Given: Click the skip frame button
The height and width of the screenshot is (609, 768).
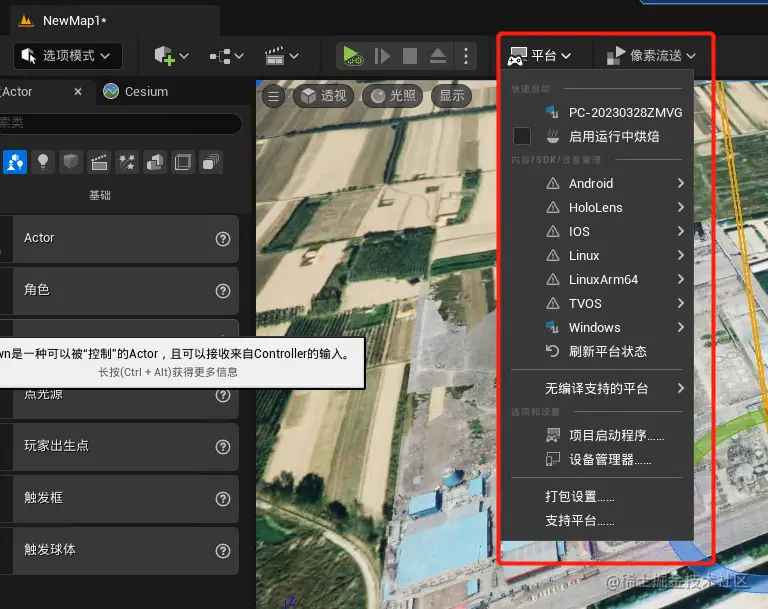Looking at the screenshot, I should click(x=382, y=56).
